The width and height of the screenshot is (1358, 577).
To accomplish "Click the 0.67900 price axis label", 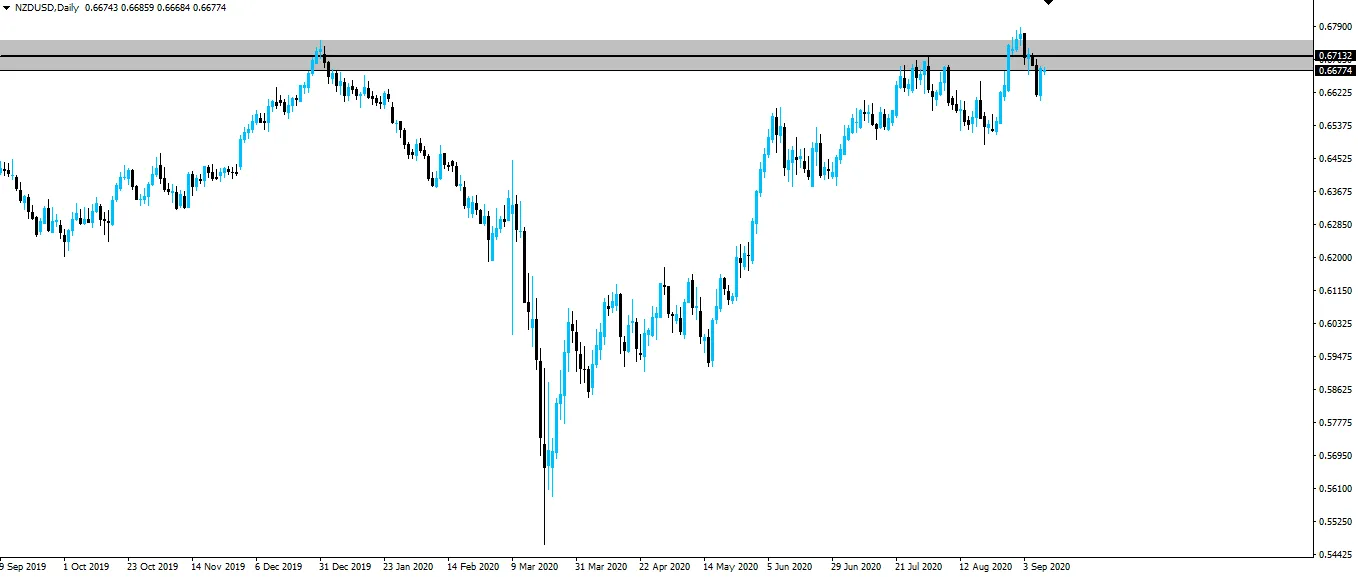I will pyautogui.click(x=1336, y=26).
